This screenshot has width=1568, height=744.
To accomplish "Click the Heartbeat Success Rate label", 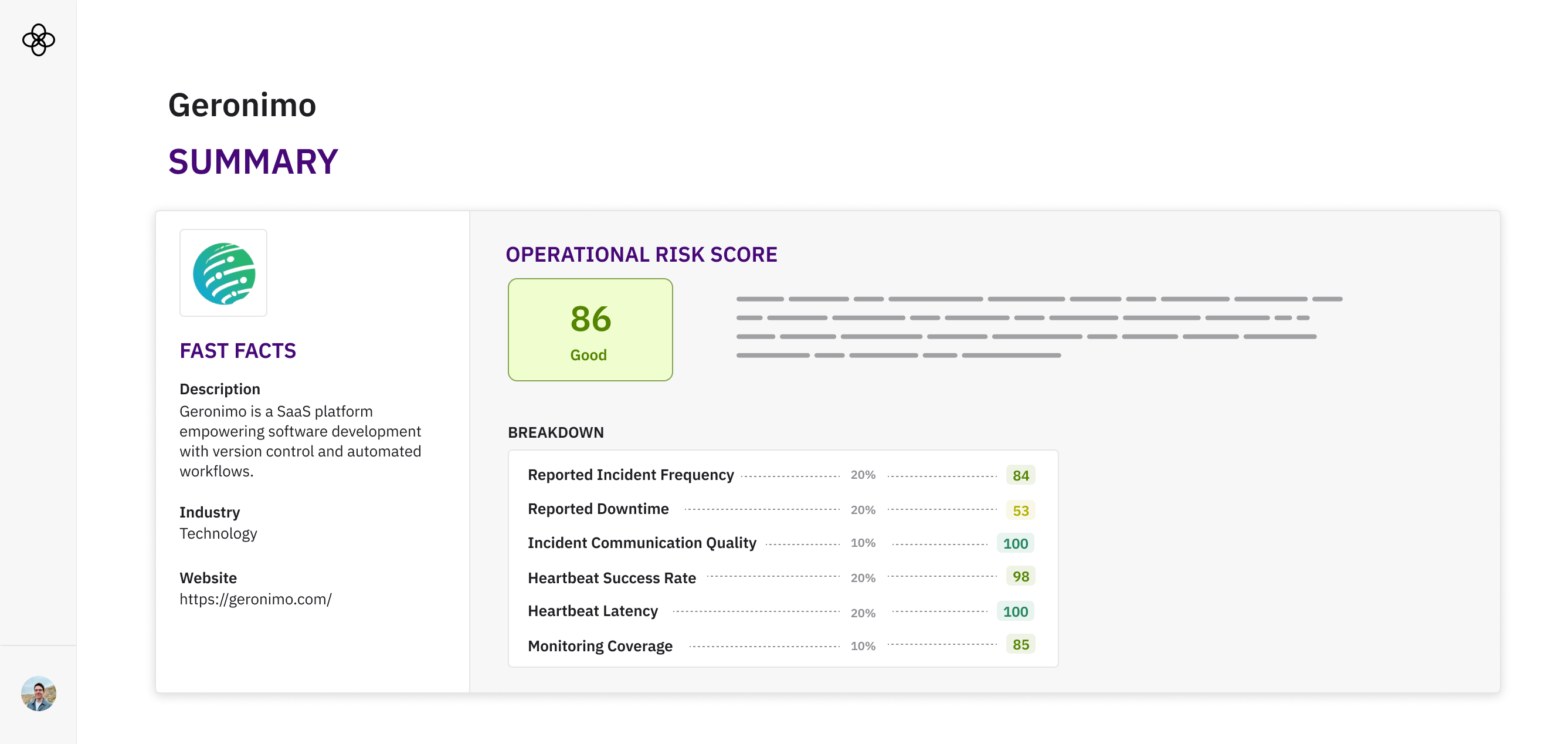I will (x=611, y=578).
